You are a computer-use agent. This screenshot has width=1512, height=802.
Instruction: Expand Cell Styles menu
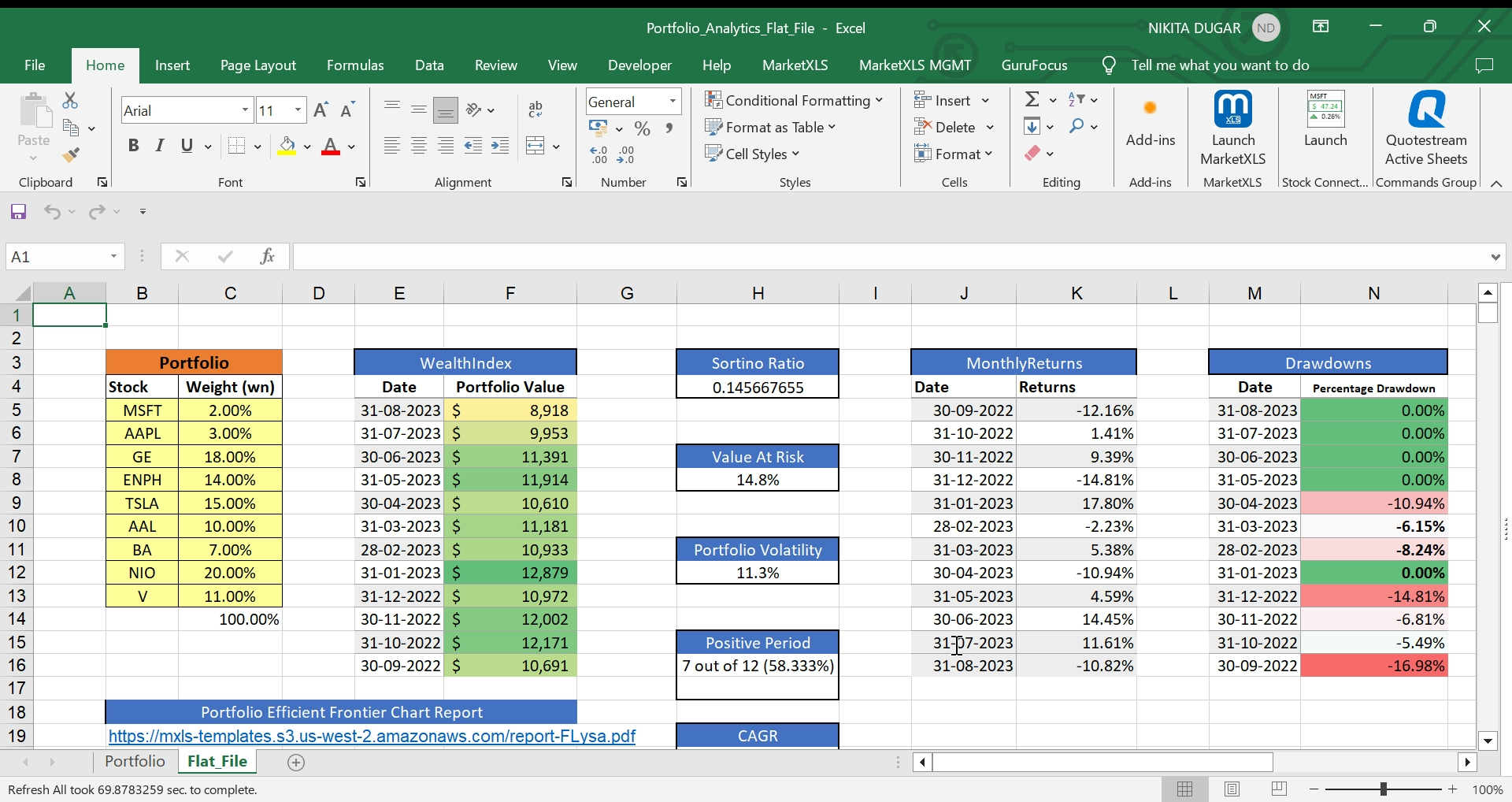click(752, 154)
